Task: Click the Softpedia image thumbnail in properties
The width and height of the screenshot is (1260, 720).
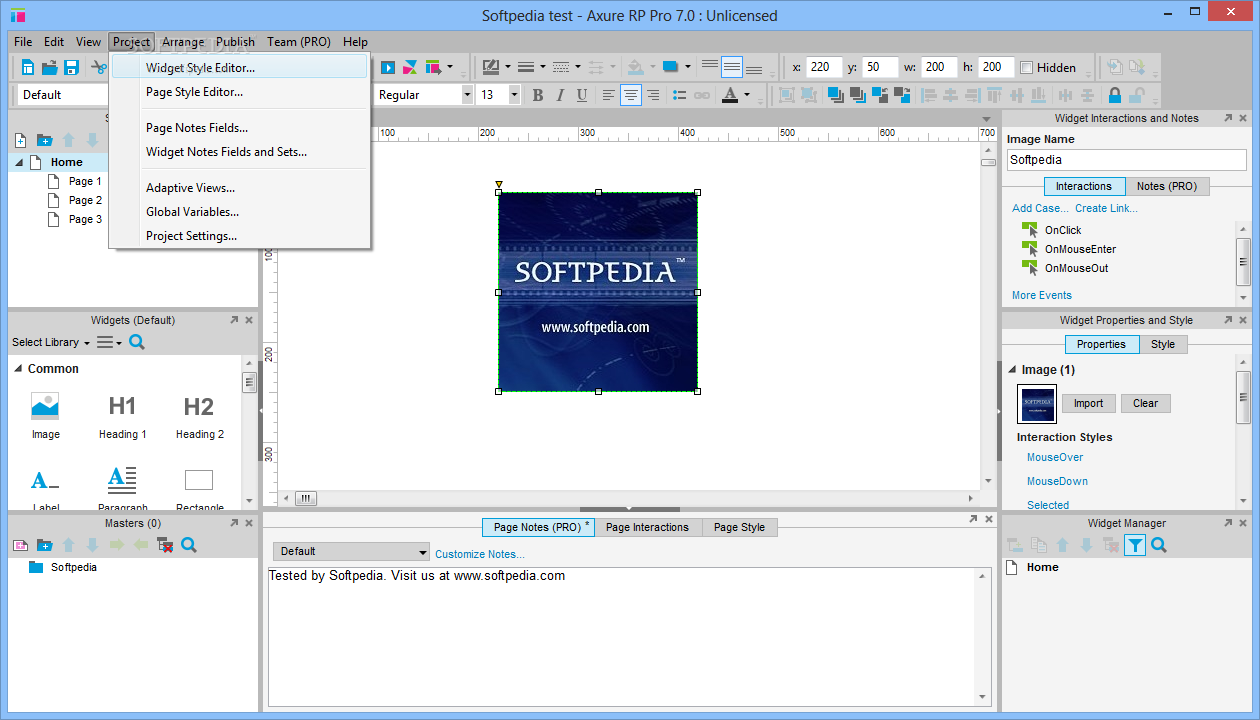Action: tap(1037, 404)
